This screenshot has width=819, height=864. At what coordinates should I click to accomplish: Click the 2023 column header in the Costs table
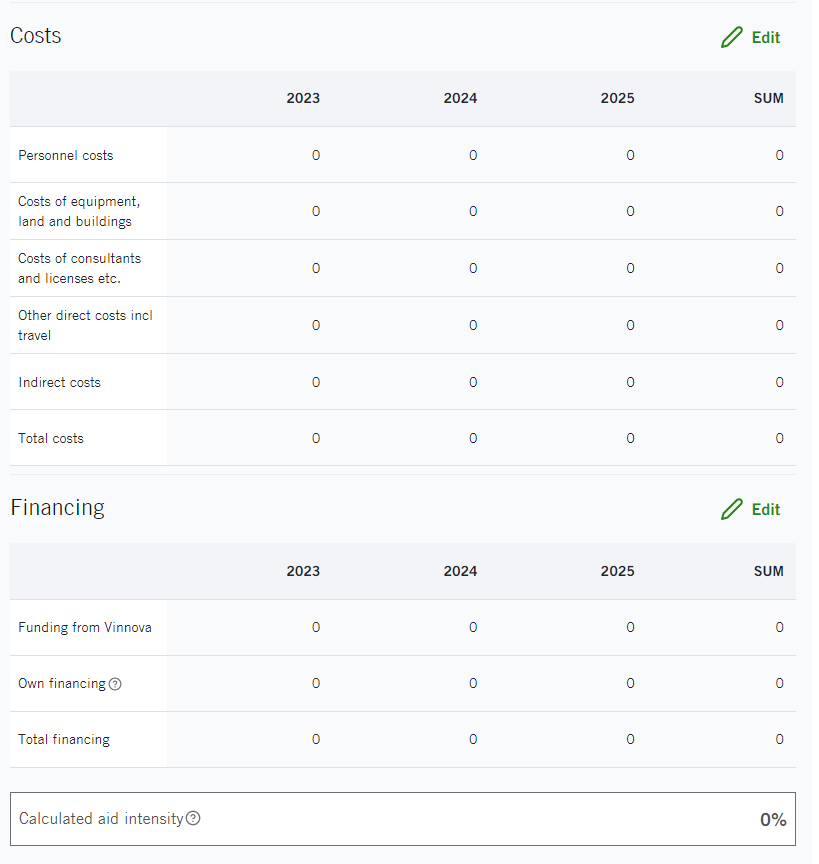coord(303,98)
